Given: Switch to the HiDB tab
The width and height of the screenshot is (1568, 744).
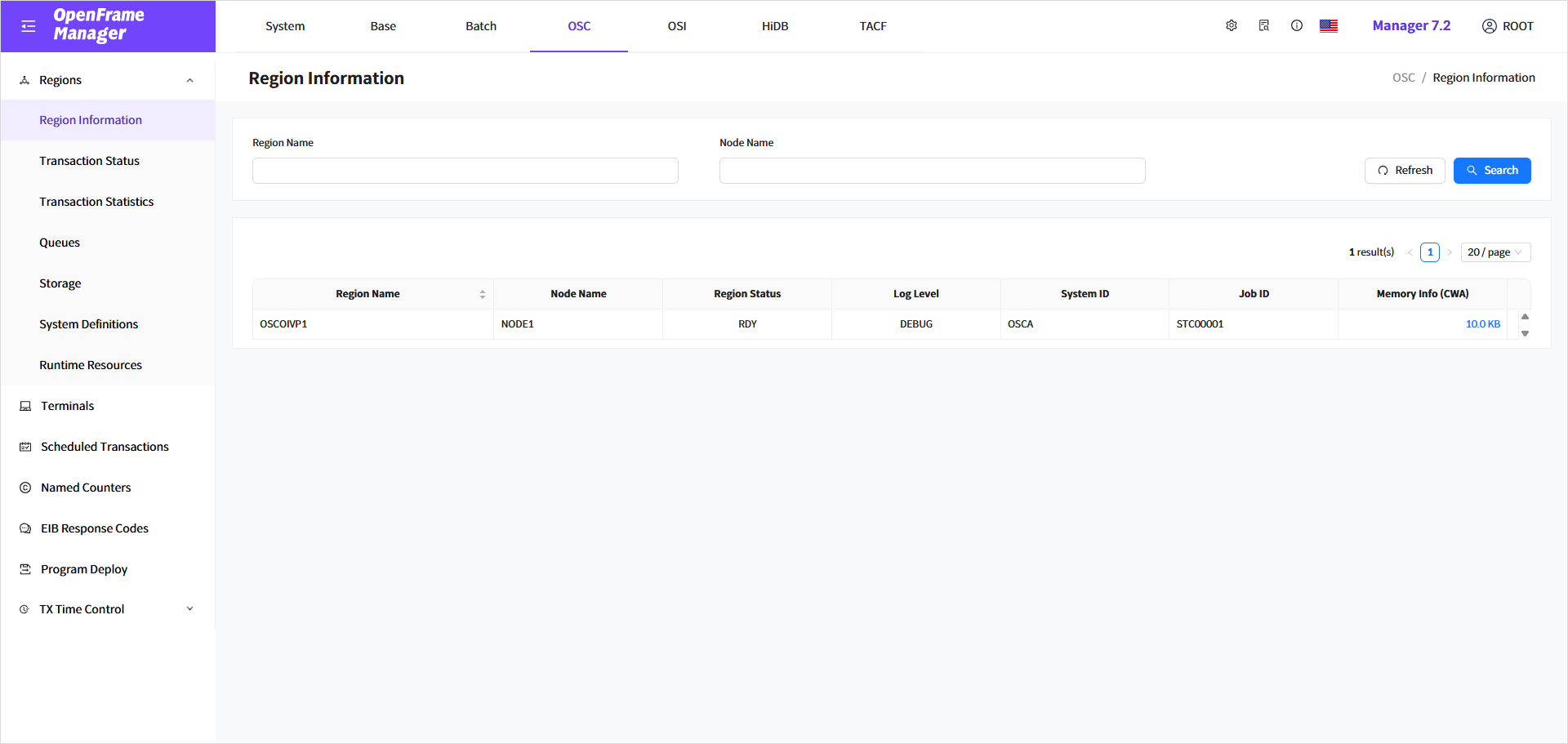Looking at the screenshot, I should [x=775, y=26].
